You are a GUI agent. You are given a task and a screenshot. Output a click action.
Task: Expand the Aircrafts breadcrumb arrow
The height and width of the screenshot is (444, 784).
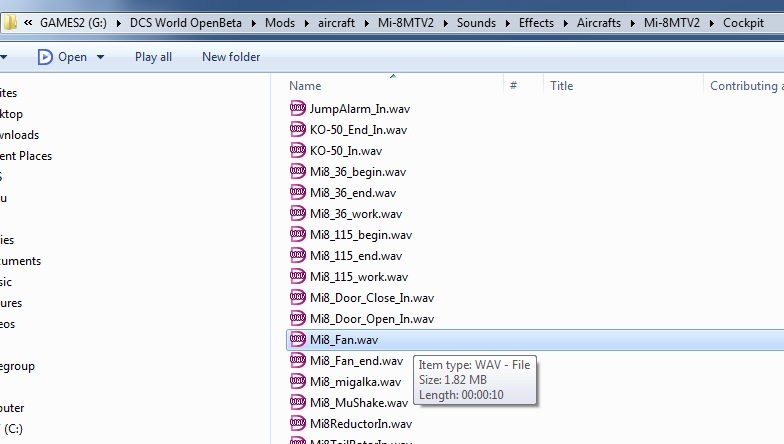(x=632, y=23)
